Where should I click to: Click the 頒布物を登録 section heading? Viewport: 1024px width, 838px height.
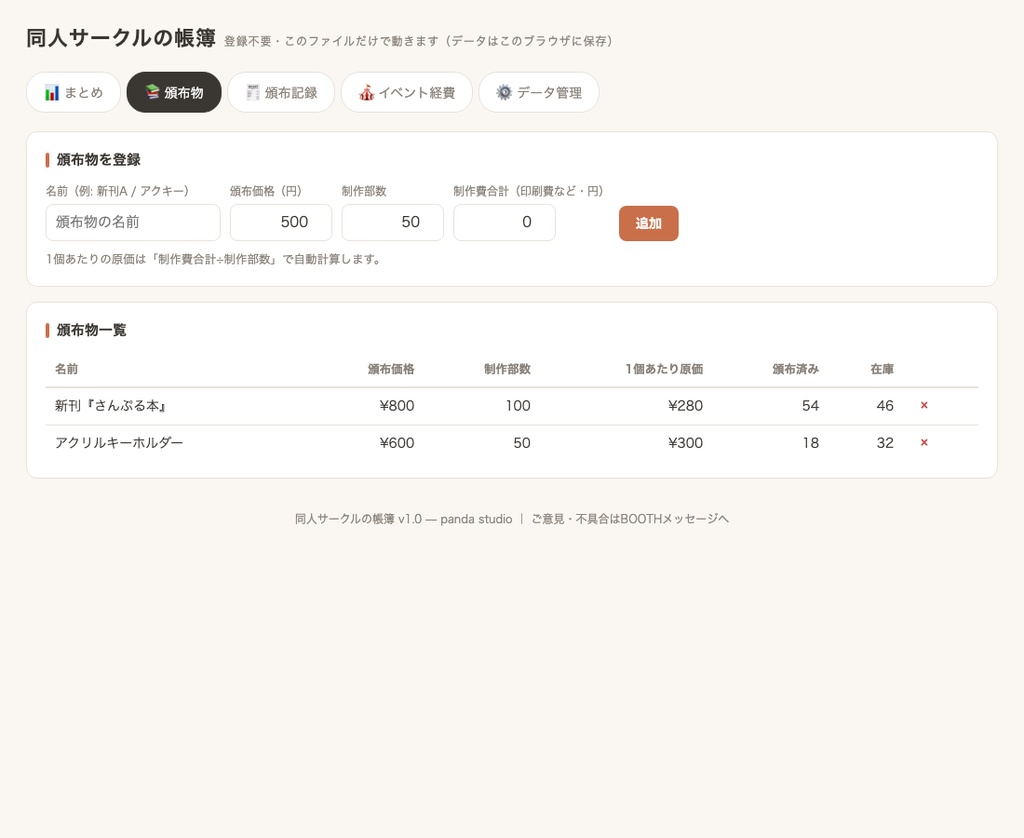[99, 159]
